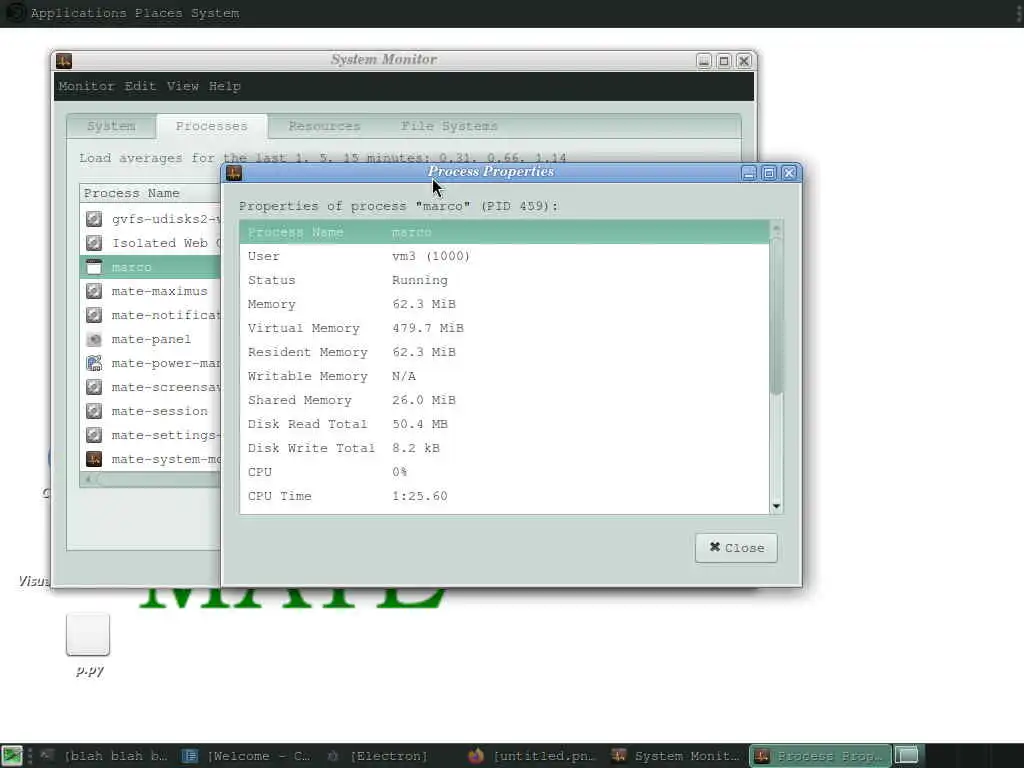
Task: Click the Process Properties title bar app icon
Action: point(234,172)
